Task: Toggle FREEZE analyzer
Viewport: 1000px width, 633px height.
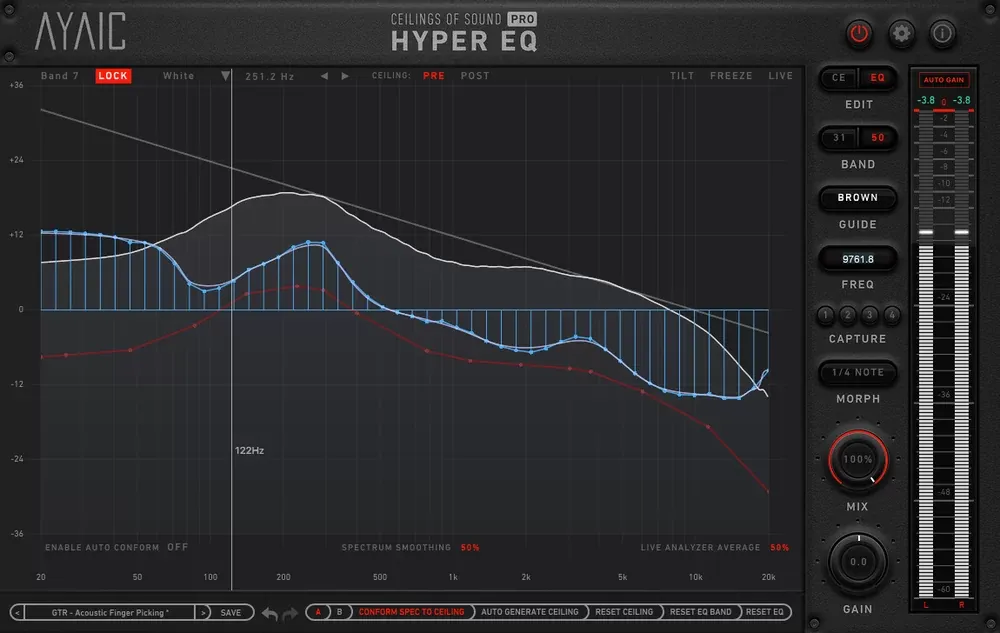Action: point(731,76)
